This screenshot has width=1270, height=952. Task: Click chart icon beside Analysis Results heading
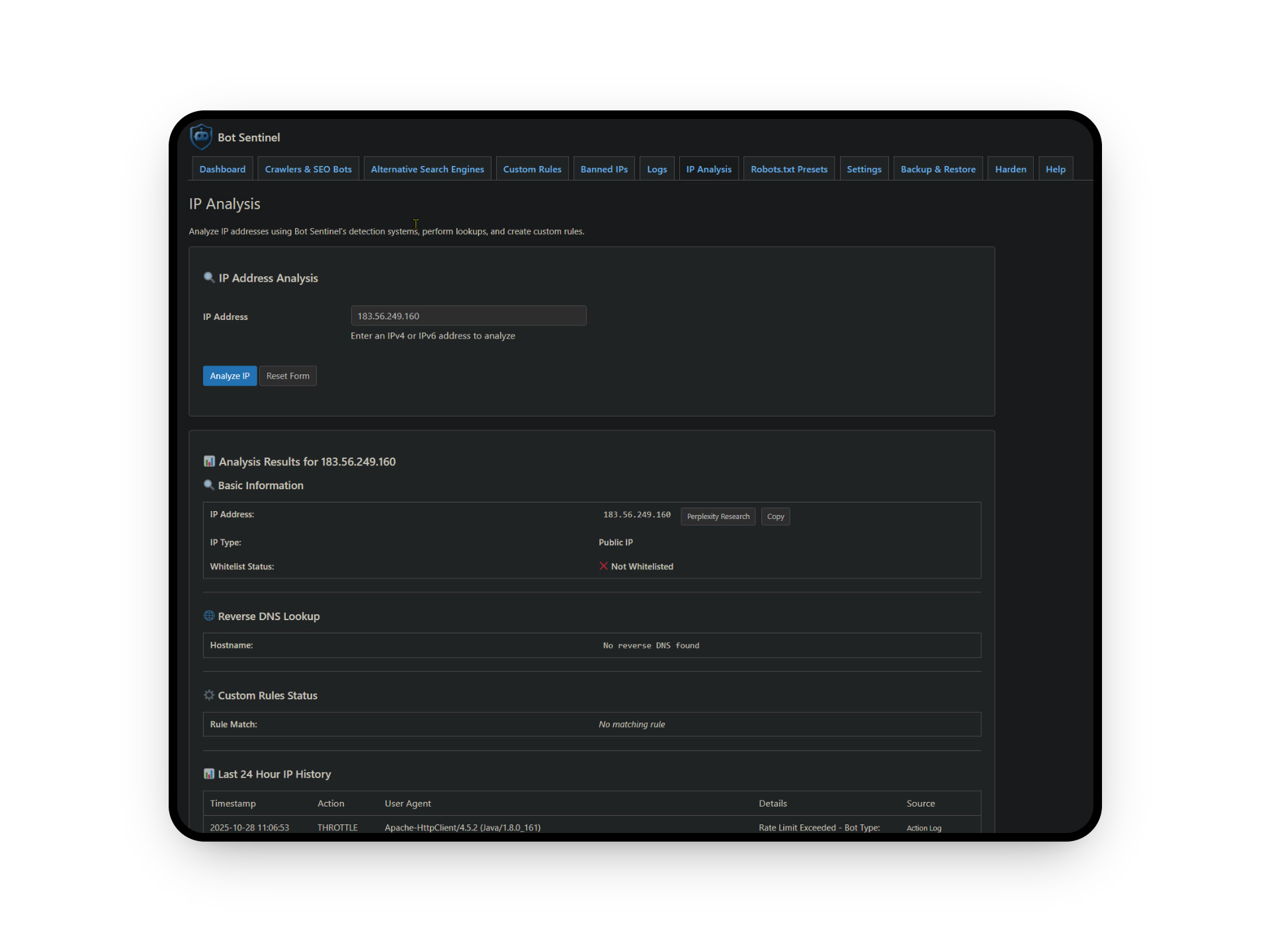[209, 461]
